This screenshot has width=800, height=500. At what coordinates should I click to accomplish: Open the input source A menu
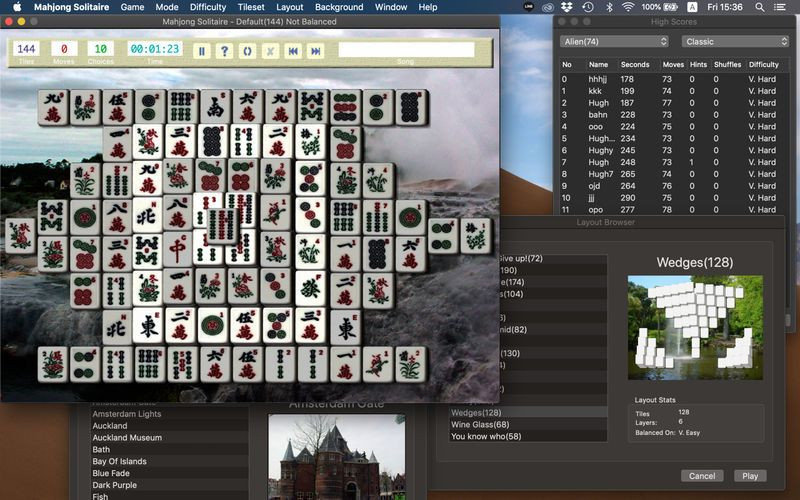click(x=692, y=7)
